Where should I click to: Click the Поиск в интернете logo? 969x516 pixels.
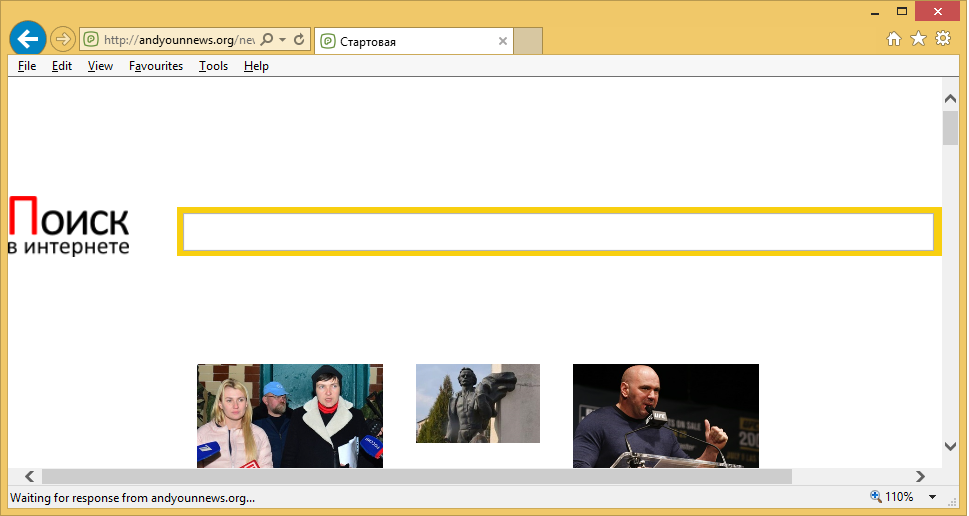tap(69, 226)
